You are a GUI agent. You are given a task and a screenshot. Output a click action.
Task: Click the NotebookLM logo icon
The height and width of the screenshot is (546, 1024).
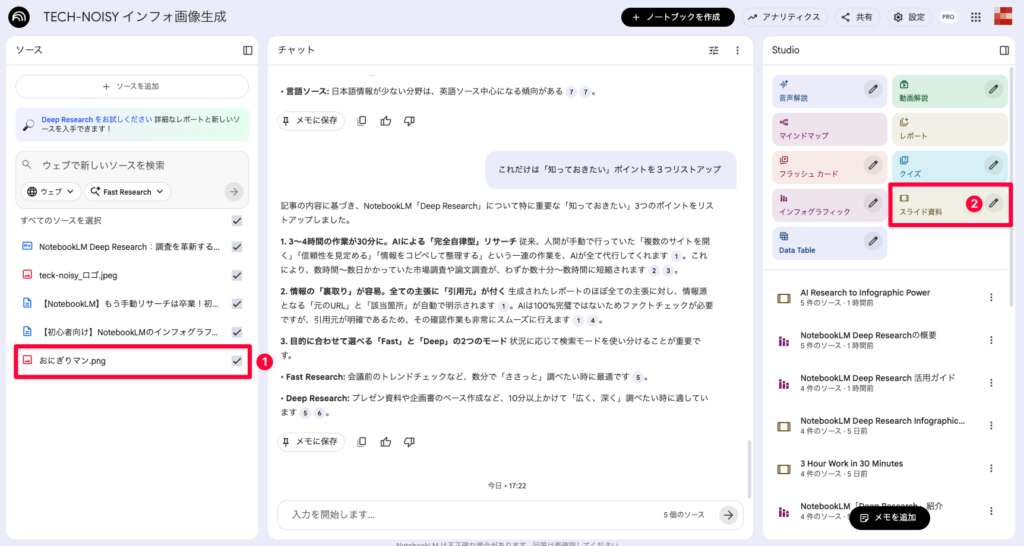19,17
